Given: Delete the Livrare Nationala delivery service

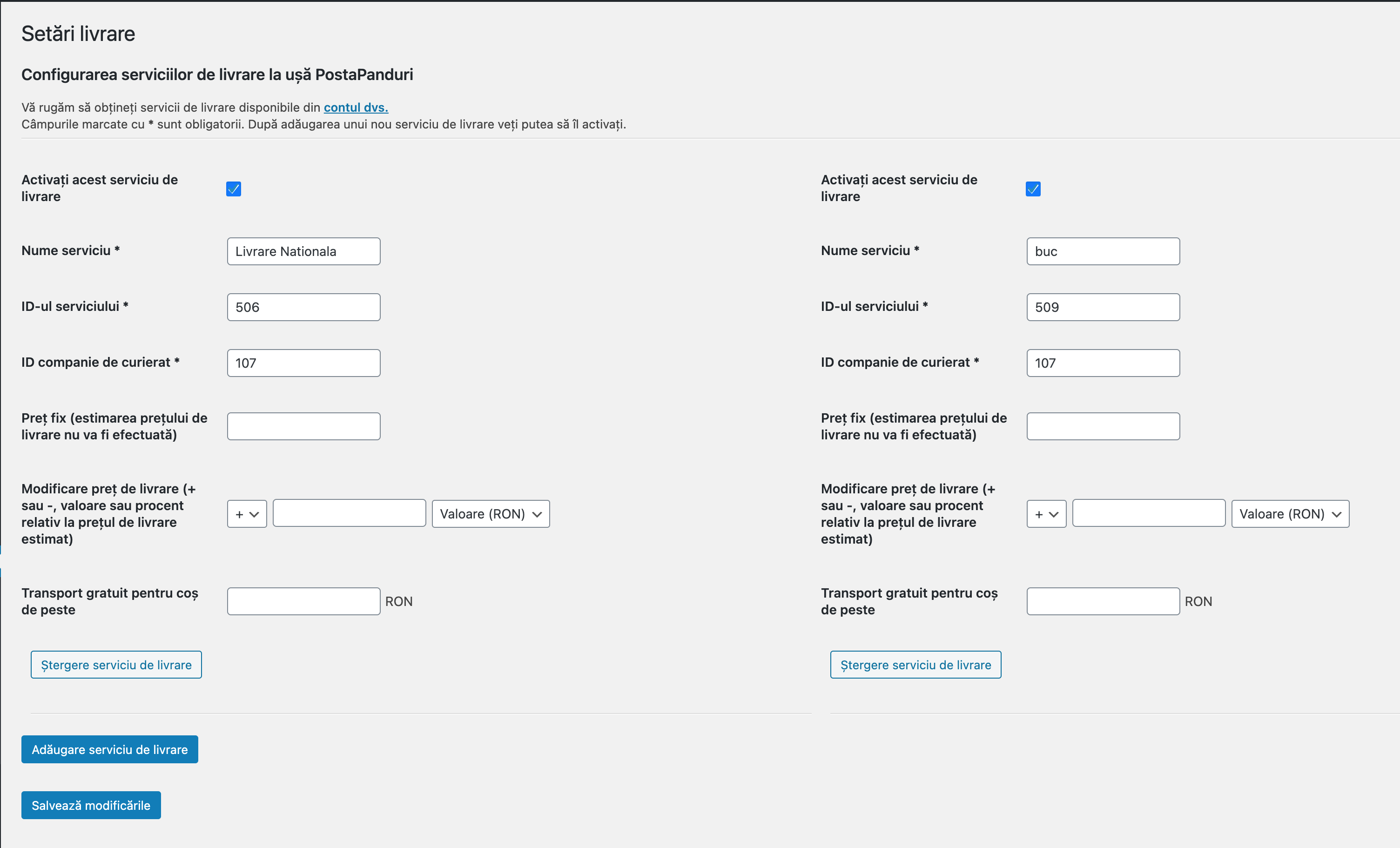Looking at the screenshot, I should 116,665.
